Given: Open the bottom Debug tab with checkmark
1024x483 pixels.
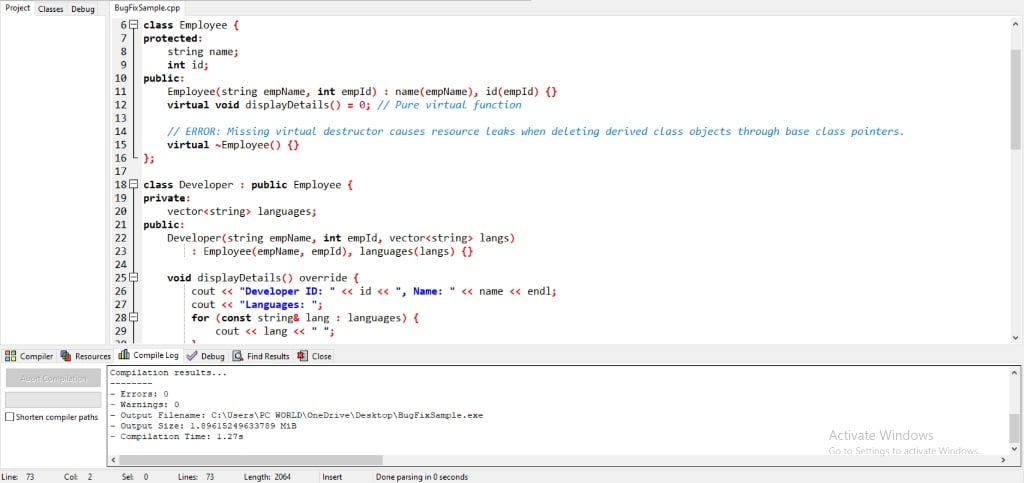Looking at the screenshot, I should pos(206,356).
